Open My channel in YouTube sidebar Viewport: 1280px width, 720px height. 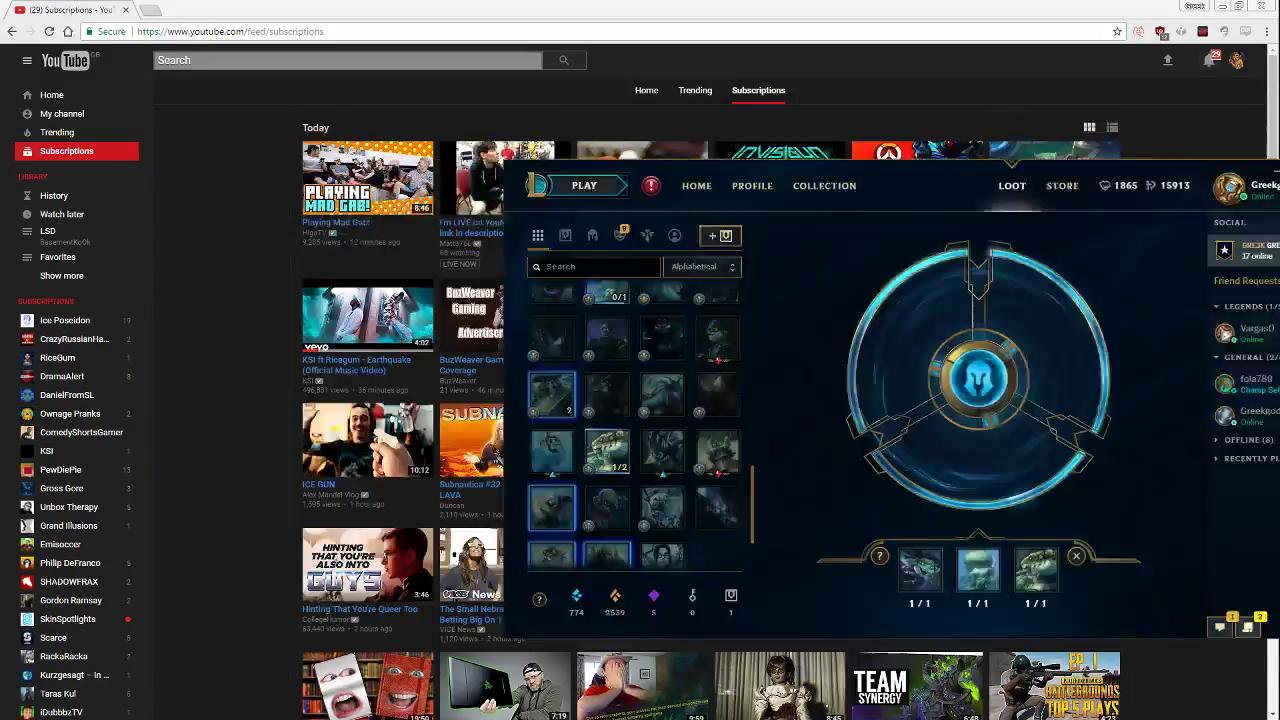[x=62, y=114]
